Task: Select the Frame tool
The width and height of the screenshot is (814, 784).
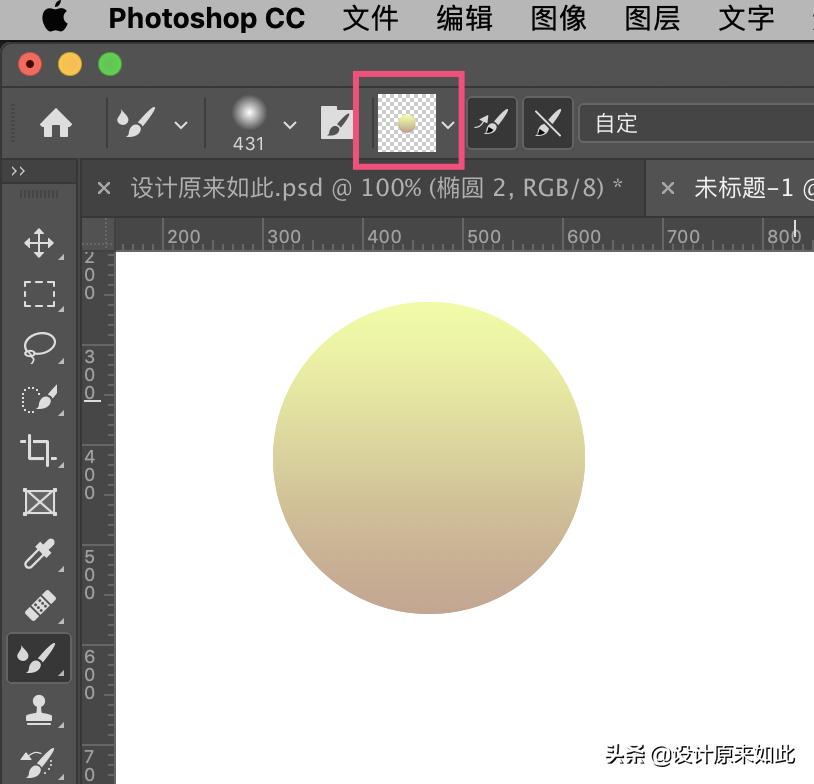Action: point(39,503)
